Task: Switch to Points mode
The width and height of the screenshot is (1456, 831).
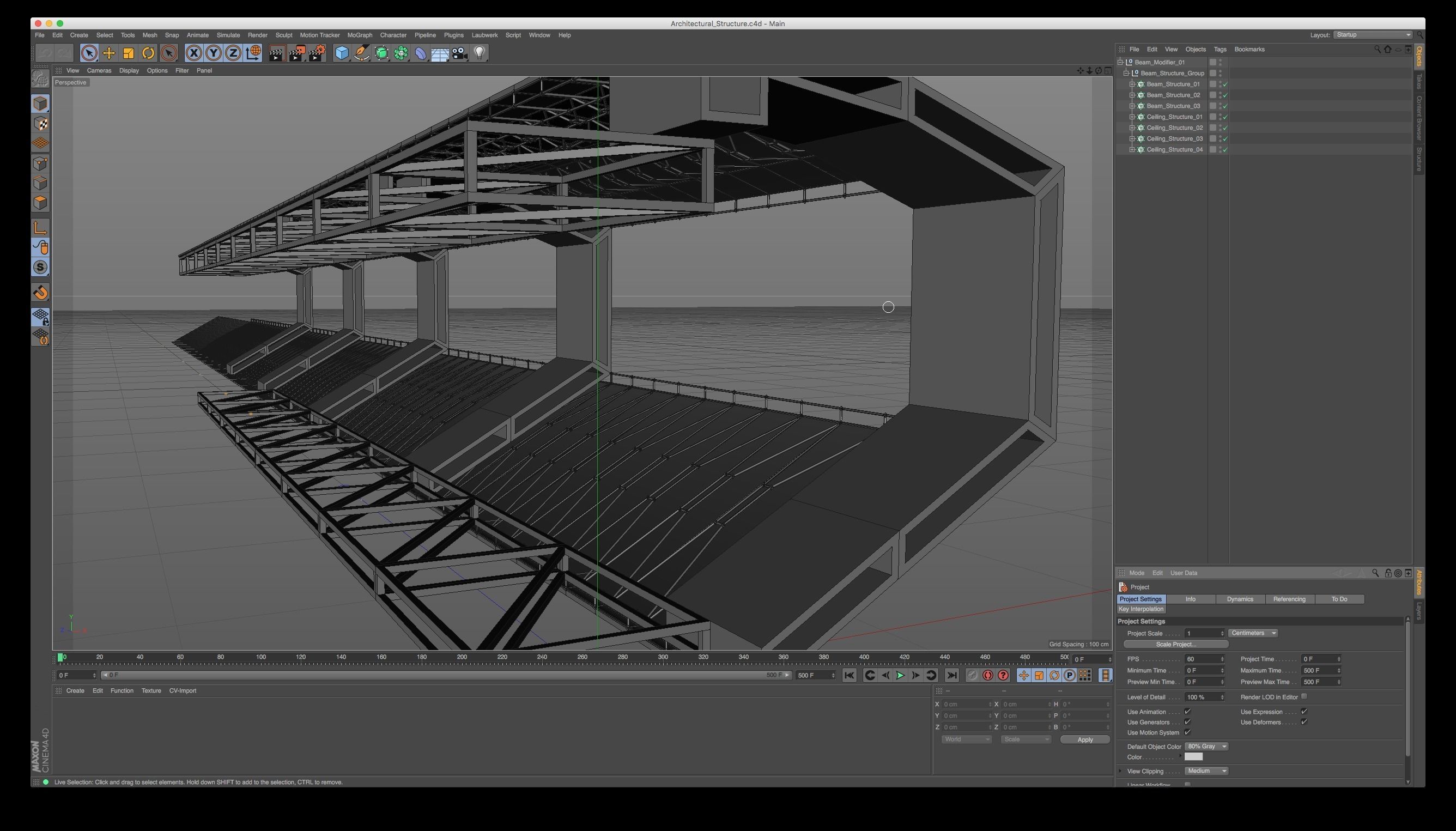Action: tap(40, 164)
